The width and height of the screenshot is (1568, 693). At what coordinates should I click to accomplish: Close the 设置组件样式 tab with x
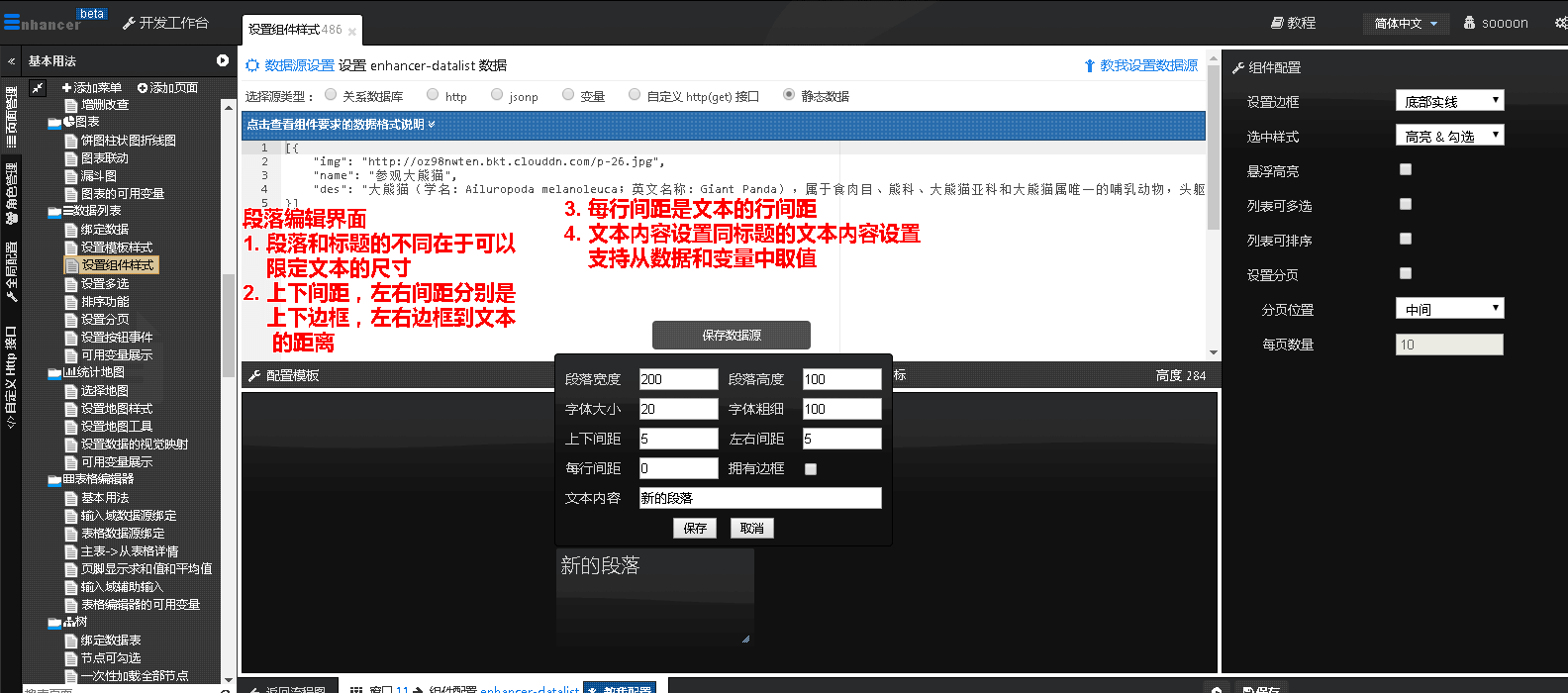(352, 32)
